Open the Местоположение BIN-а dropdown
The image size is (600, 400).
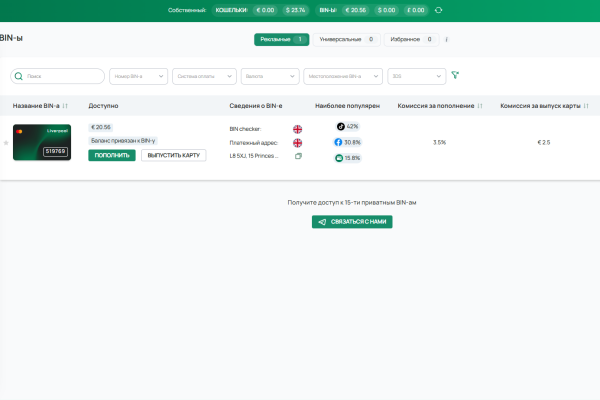(343, 76)
